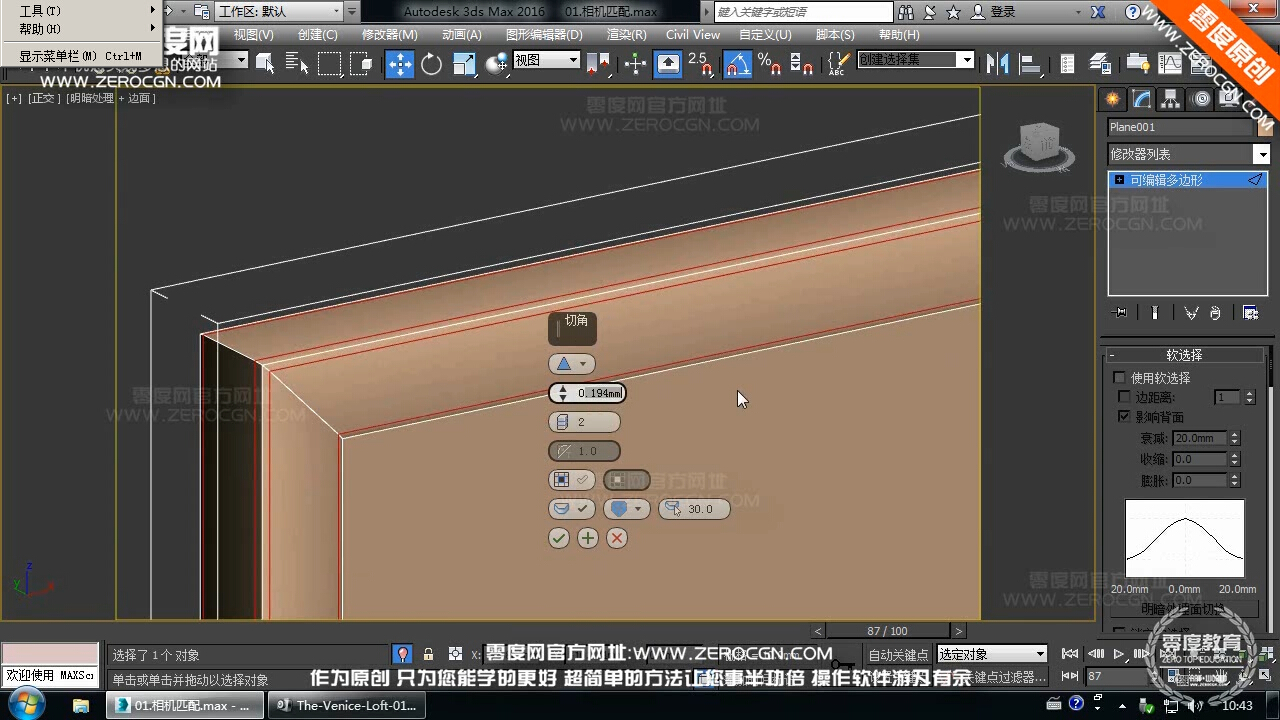1280x720 pixels.
Task: Open the 修改器列表 modifier list dropdown
Action: 1188,154
